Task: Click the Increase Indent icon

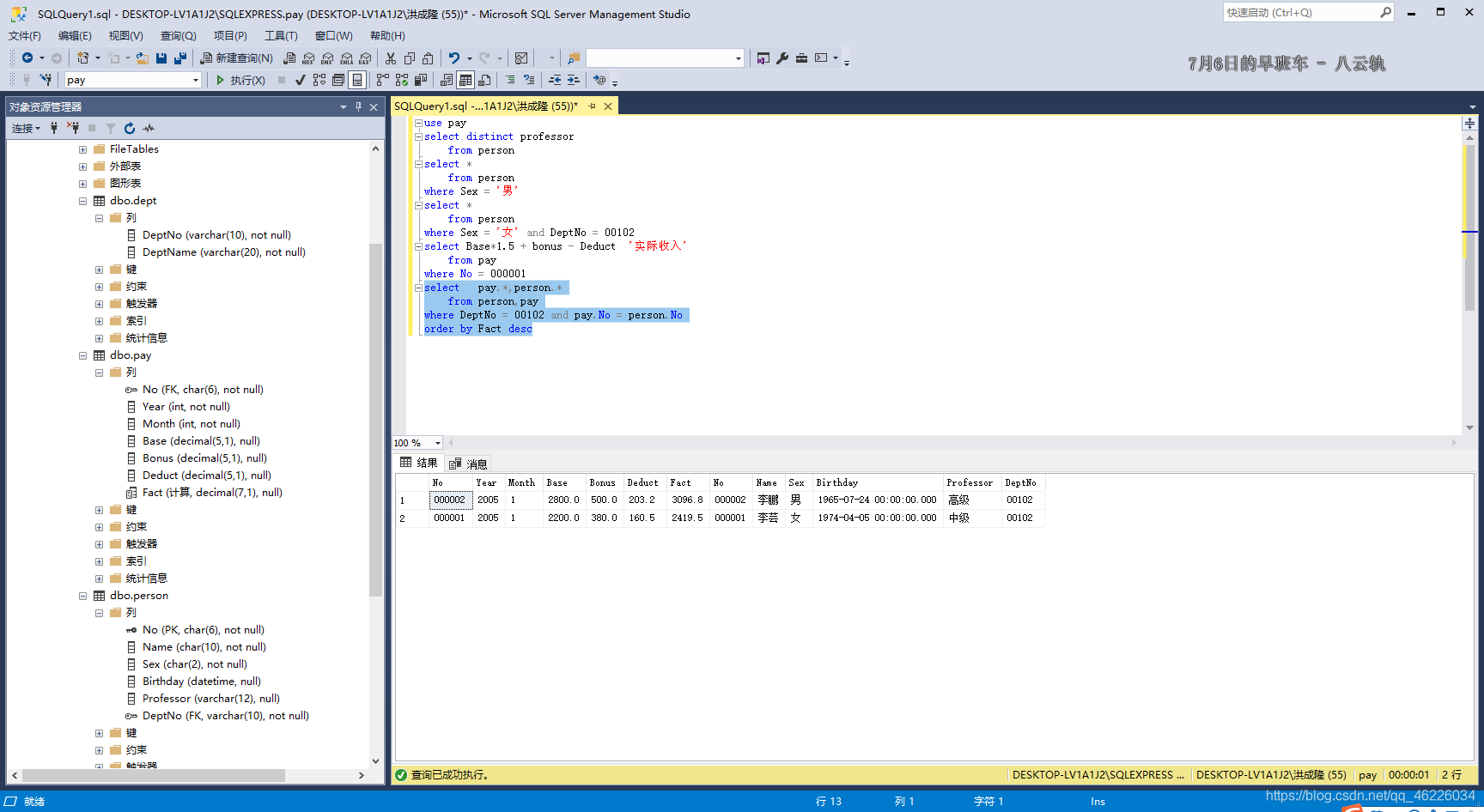Action: 574,80
